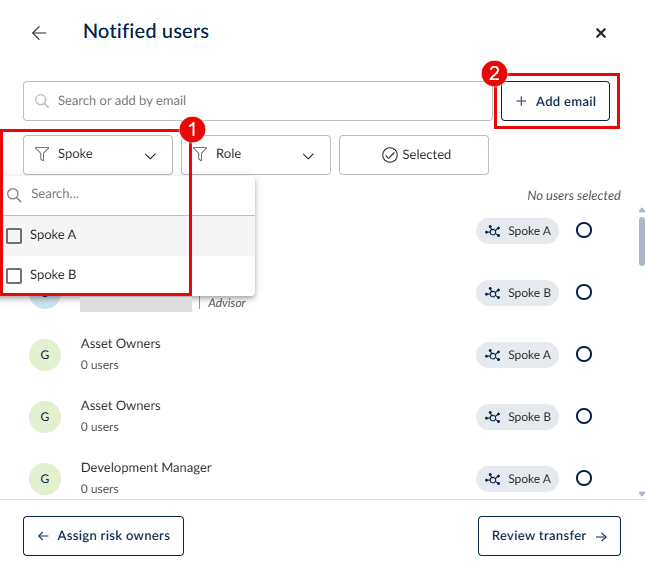Open the Role filter dropdown
Image resolution: width=646 pixels, height=580 pixels.
255,155
